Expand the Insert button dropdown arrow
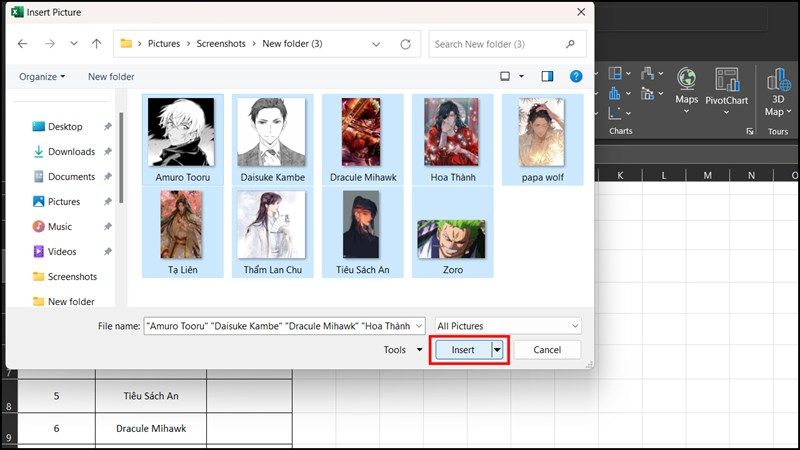The height and width of the screenshot is (450, 800). [x=497, y=350]
